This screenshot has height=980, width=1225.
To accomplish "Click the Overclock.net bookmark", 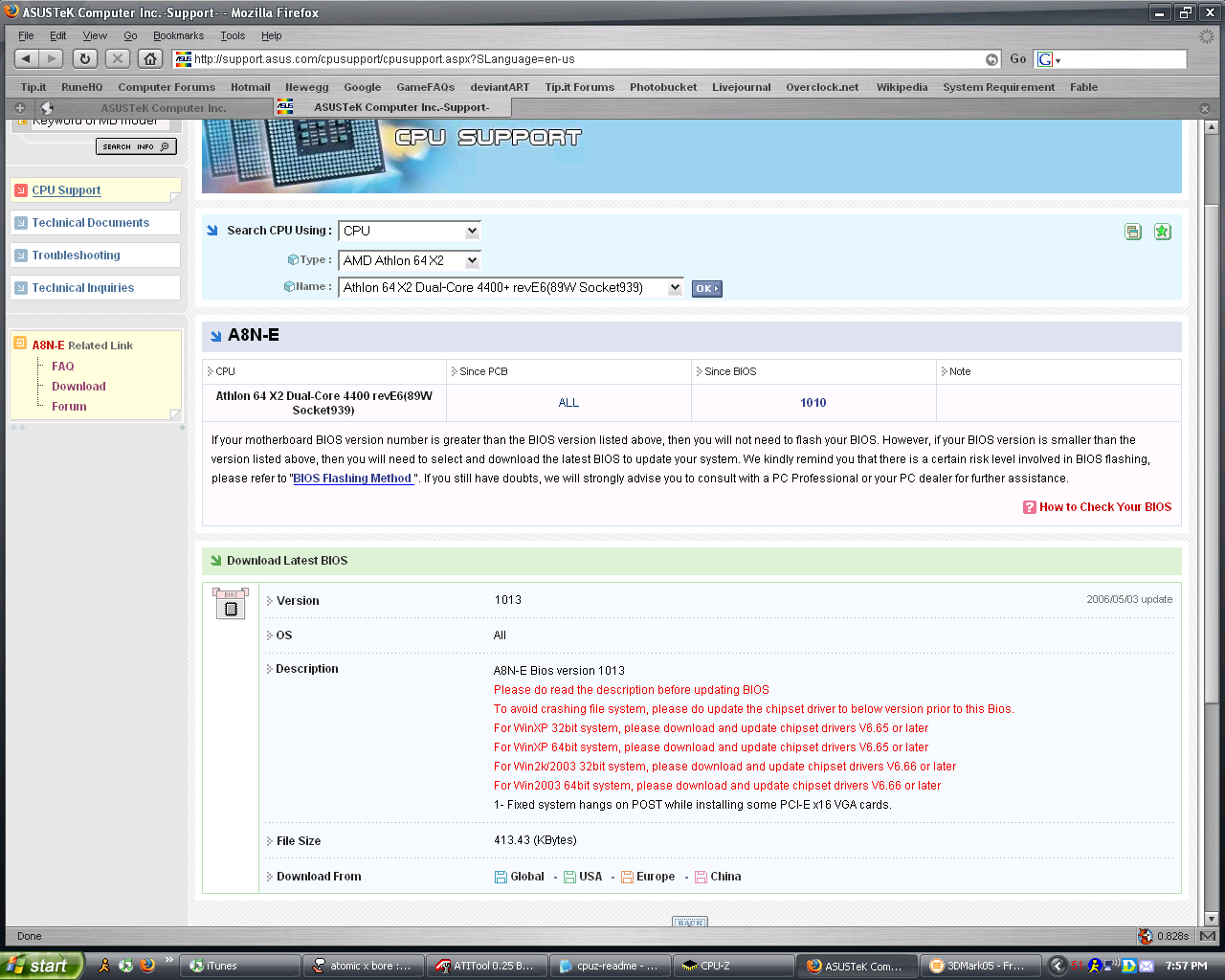I will pyautogui.click(x=822, y=87).
